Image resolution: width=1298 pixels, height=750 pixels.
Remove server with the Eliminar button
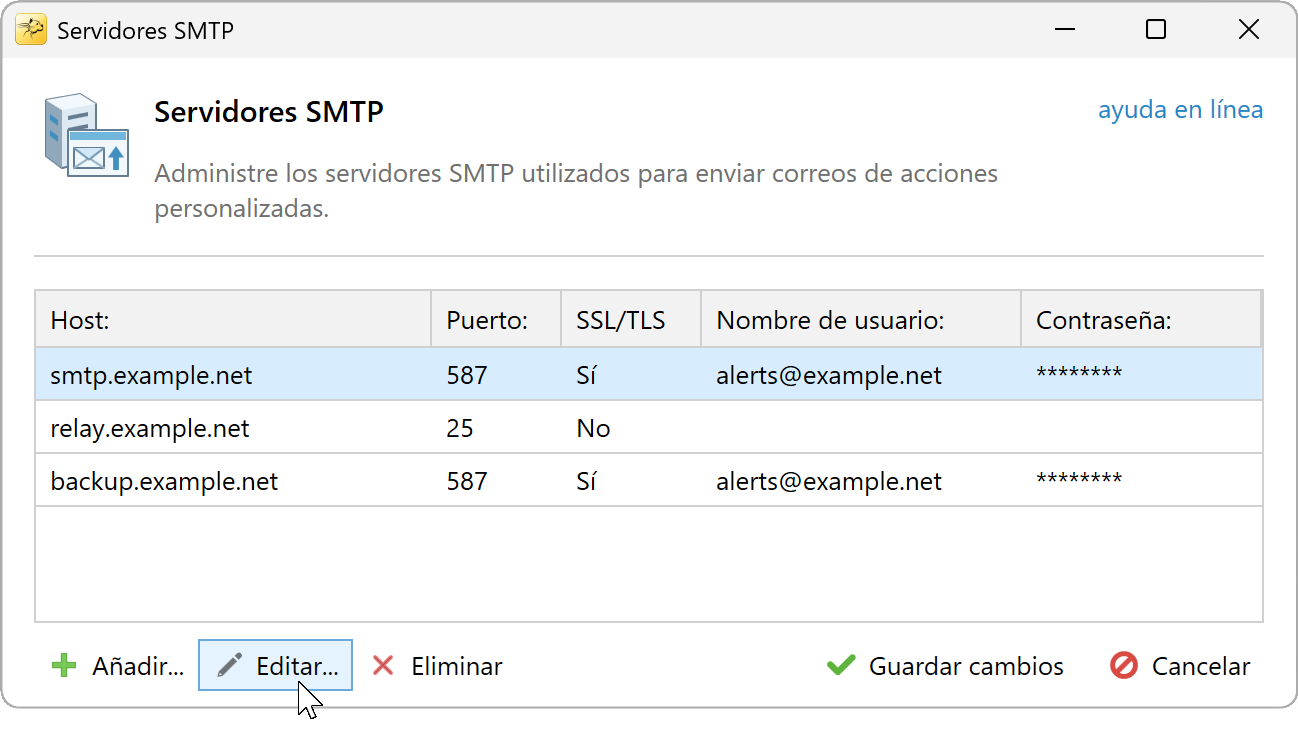(437, 666)
